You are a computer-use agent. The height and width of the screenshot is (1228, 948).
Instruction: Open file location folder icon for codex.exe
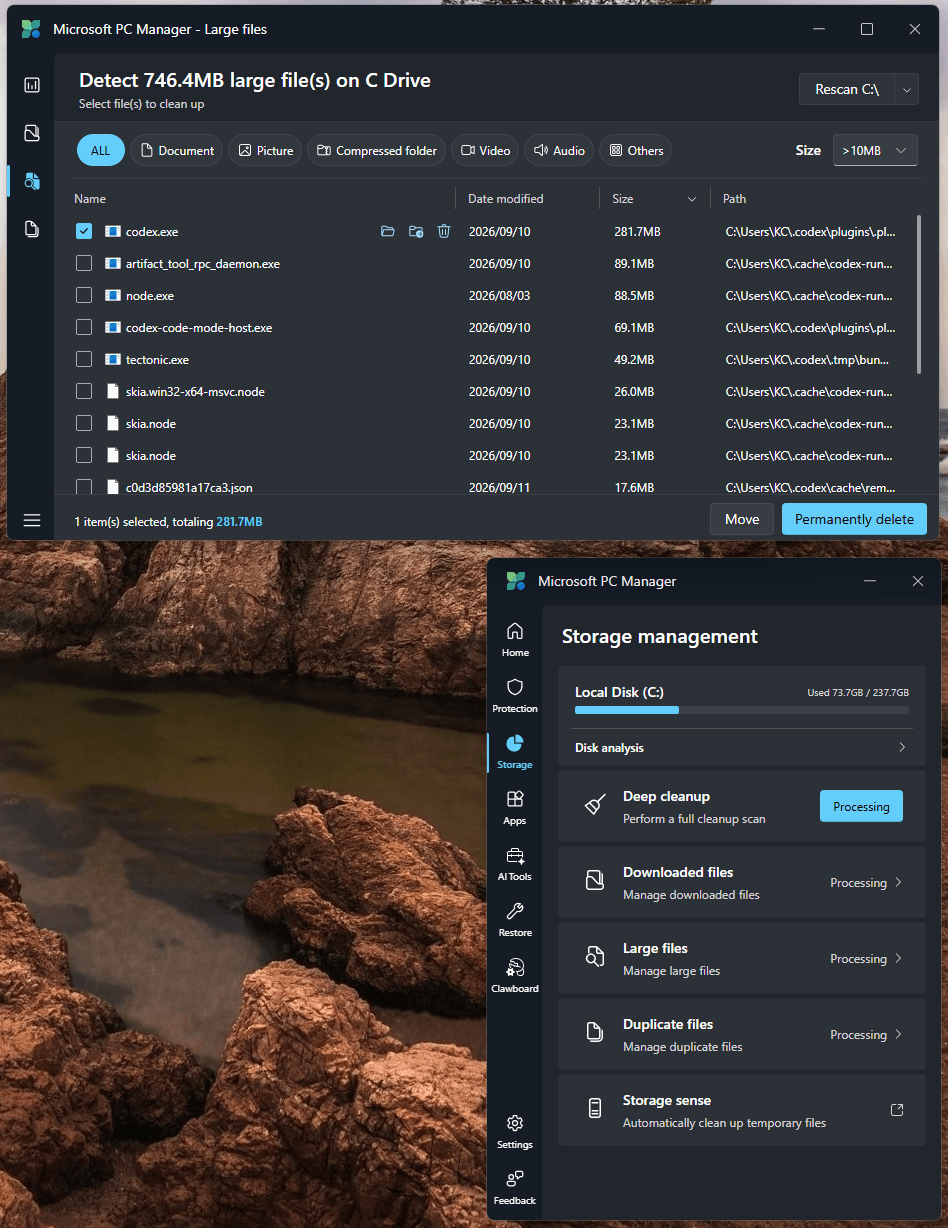coord(388,232)
